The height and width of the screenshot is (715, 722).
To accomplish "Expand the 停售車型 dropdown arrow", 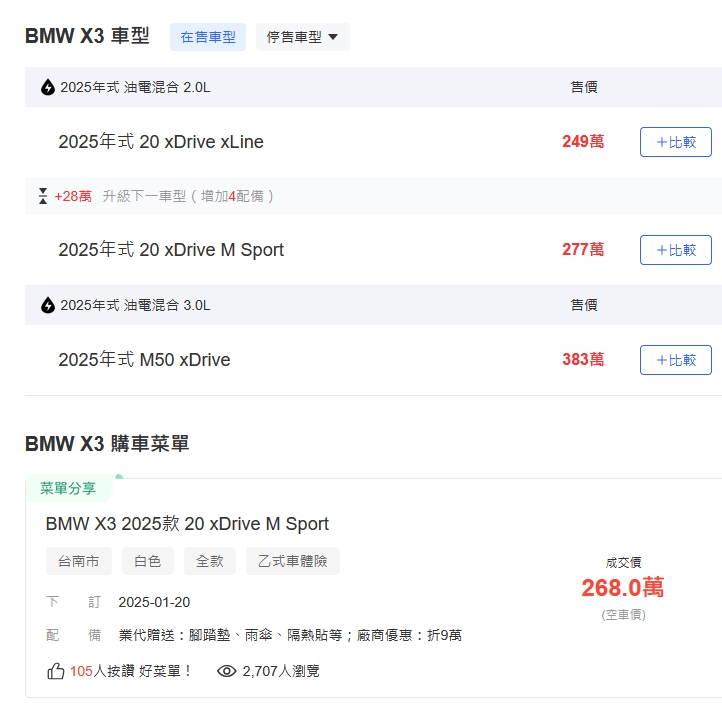I will (x=333, y=37).
